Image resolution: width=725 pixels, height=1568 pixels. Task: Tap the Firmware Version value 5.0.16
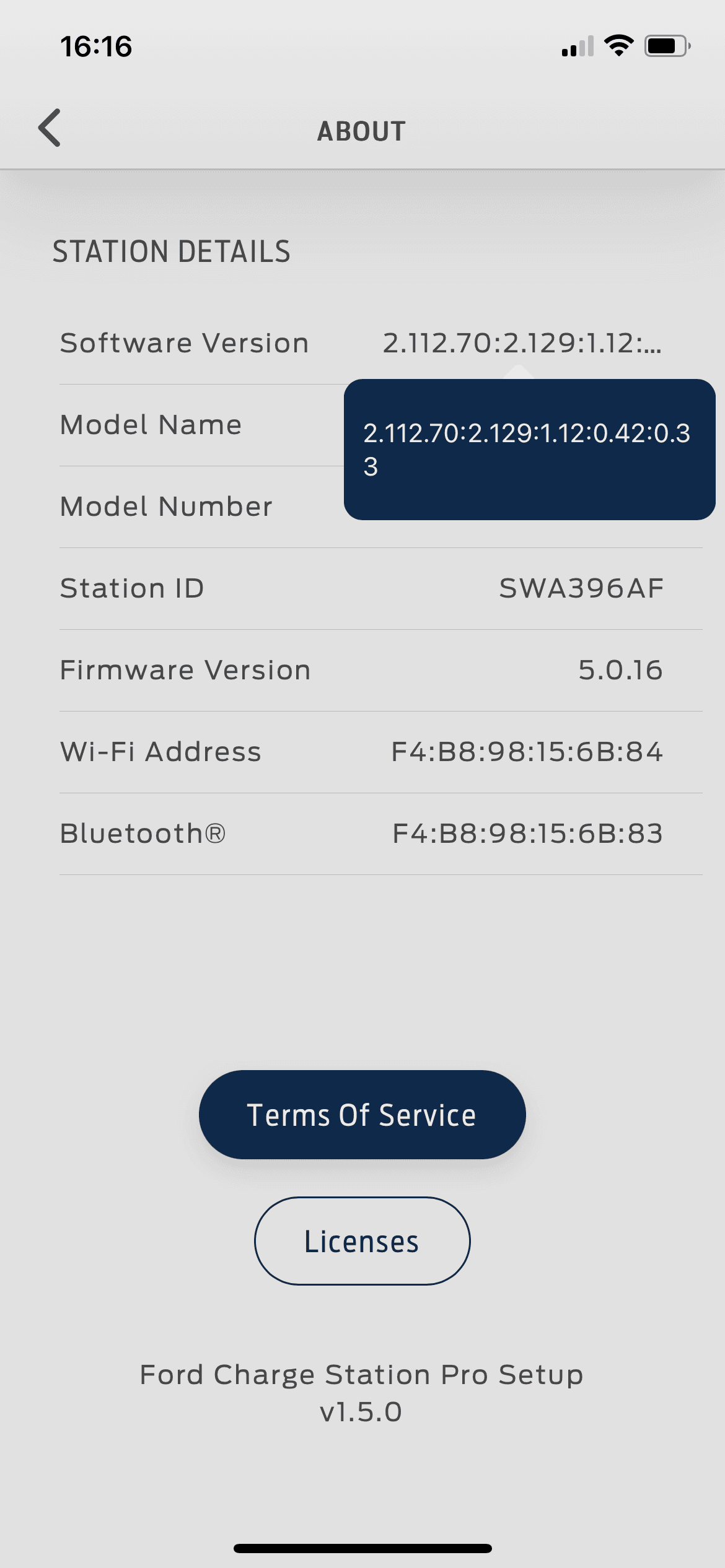point(620,670)
